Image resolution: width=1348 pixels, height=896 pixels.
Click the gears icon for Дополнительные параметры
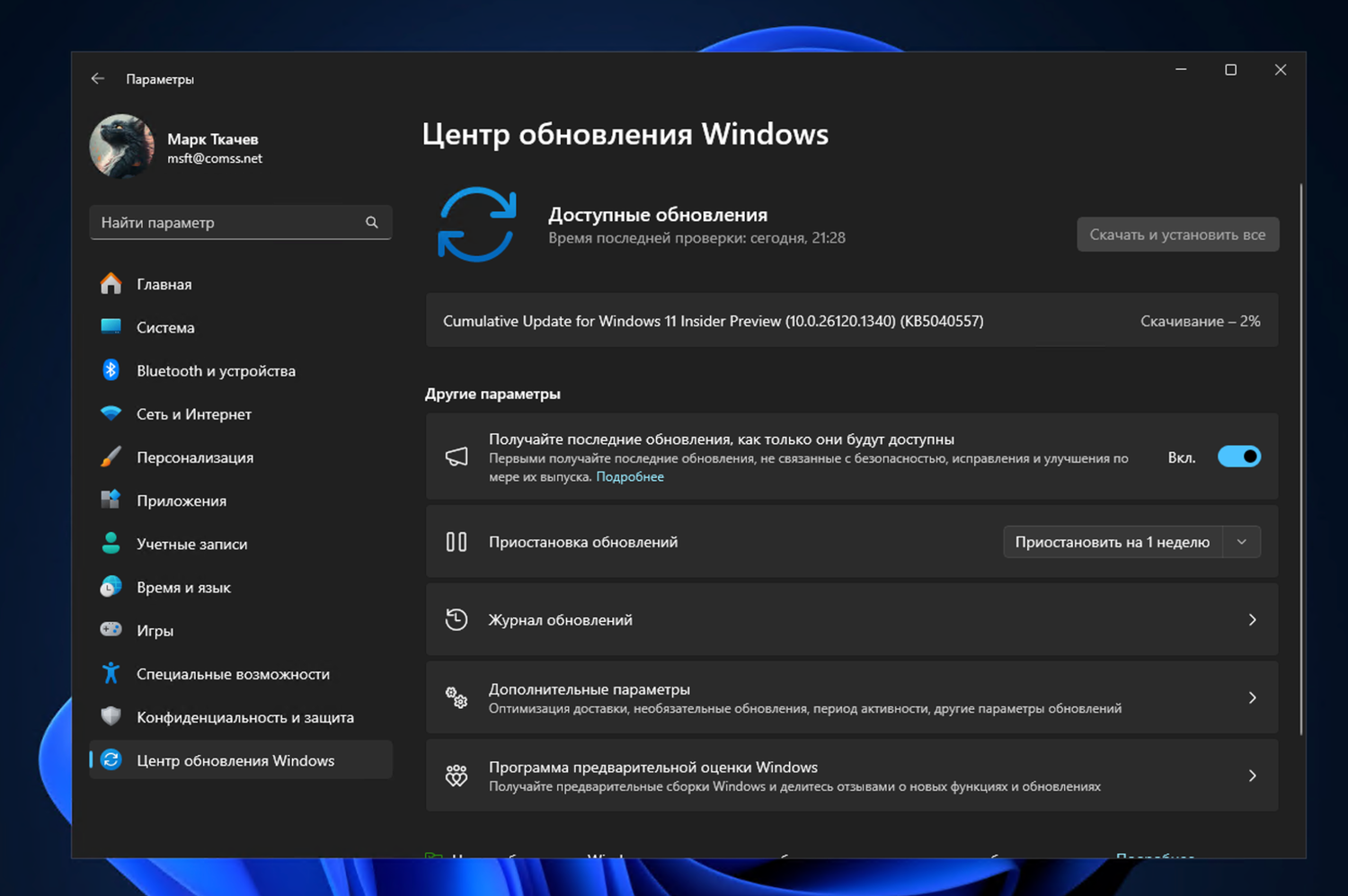tap(457, 697)
